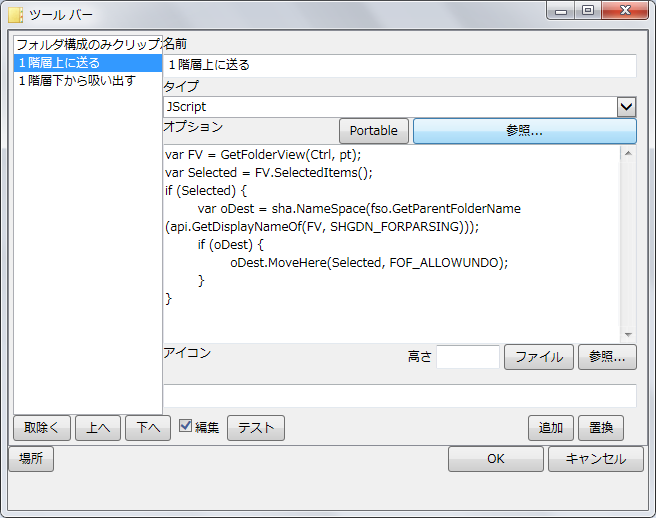Maximize the ツール バー window
This screenshot has height=518, width=656.
pyautogui.click(x=588, y=11)
